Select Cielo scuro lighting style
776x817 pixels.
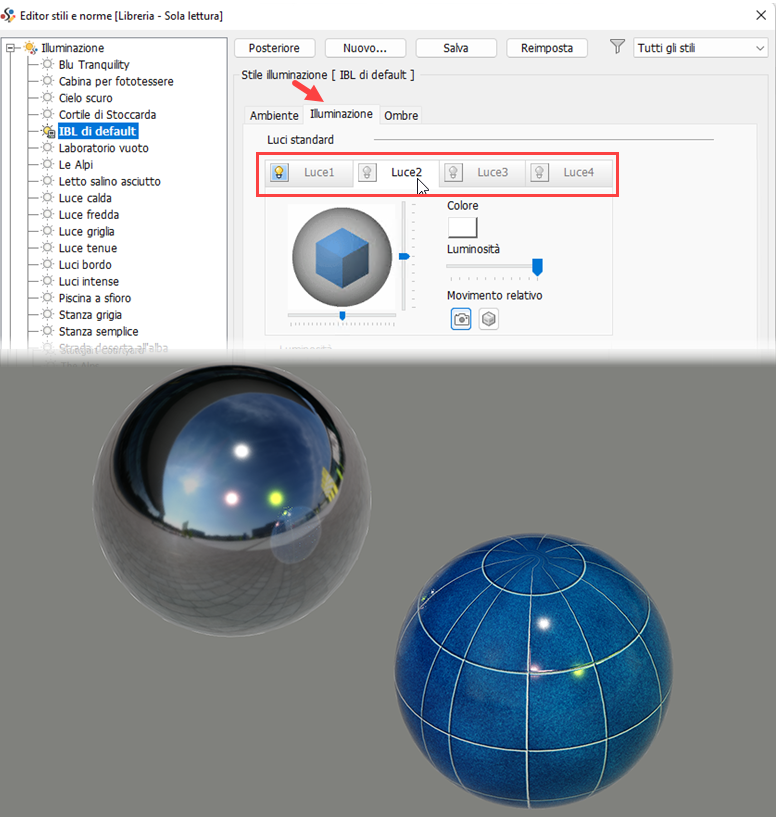point(85,98)
